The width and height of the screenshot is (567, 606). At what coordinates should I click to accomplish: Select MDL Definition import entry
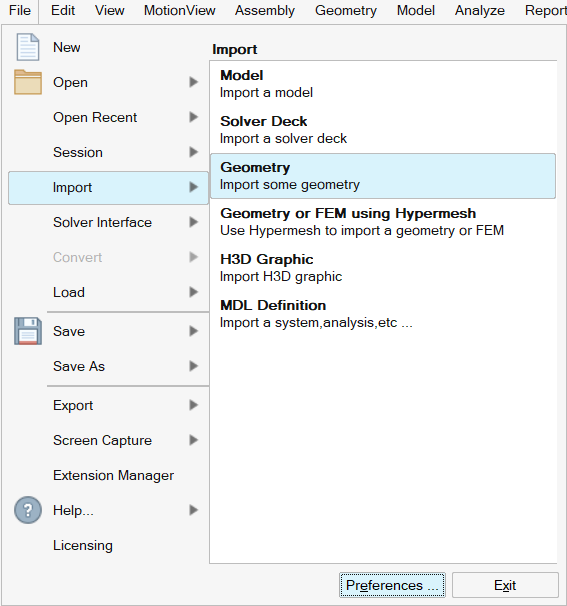383,314
